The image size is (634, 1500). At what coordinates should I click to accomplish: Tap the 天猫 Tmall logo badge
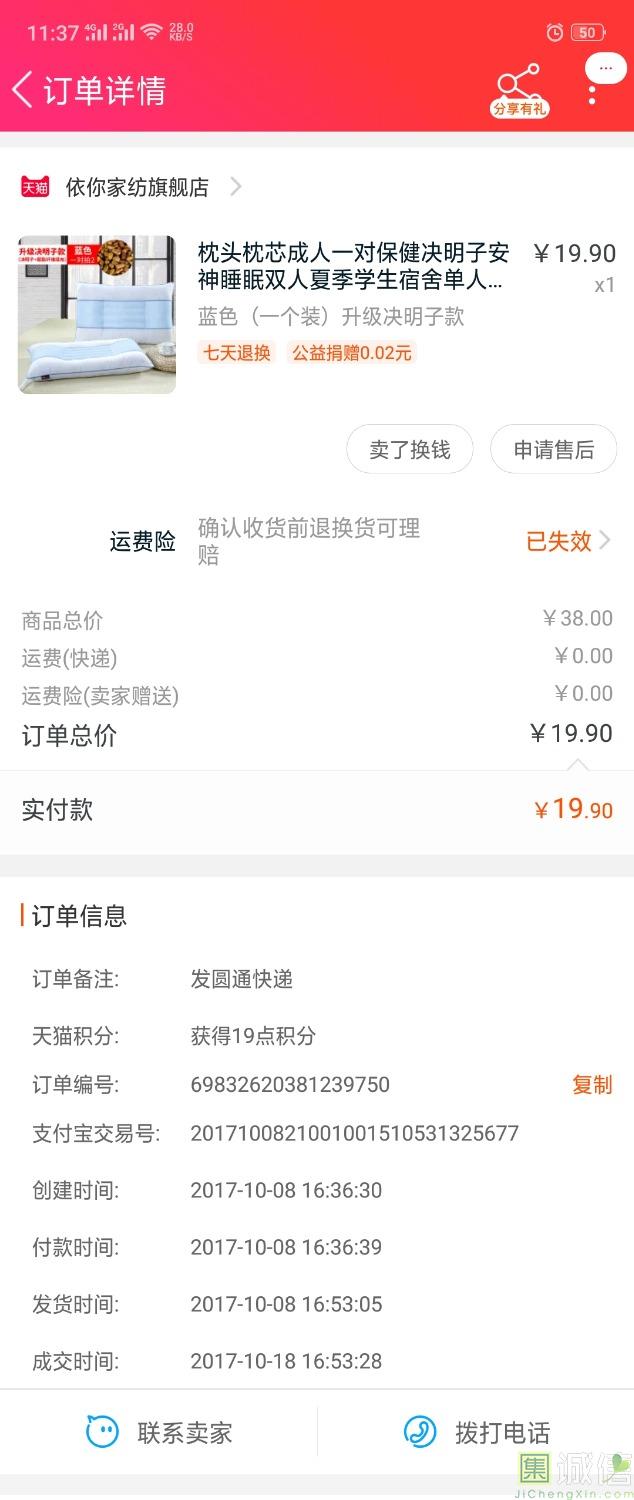(35, 187)
